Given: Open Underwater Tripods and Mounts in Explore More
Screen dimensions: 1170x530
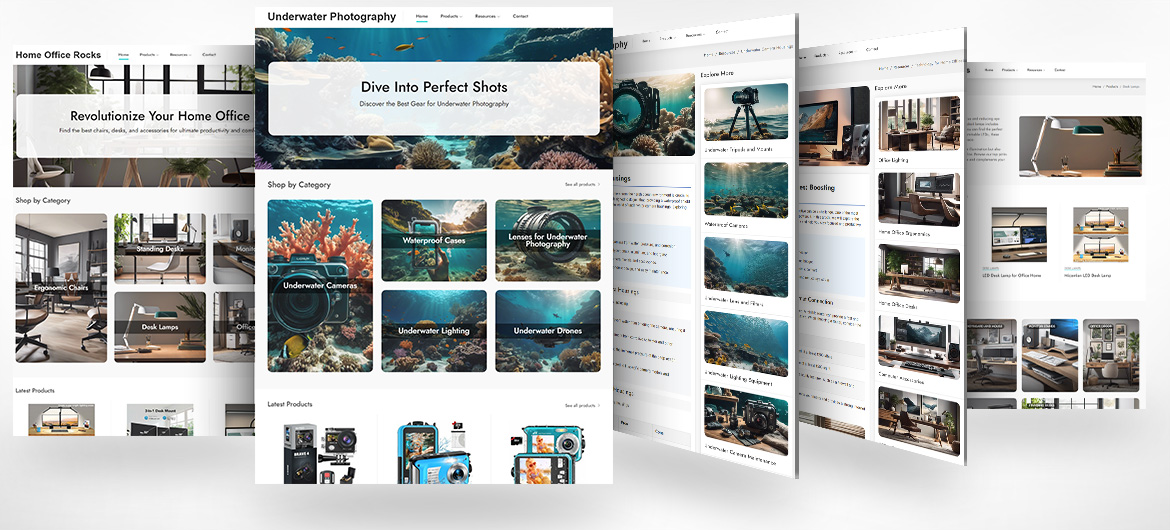Looking at the screenshot, I should click(745, 117).
